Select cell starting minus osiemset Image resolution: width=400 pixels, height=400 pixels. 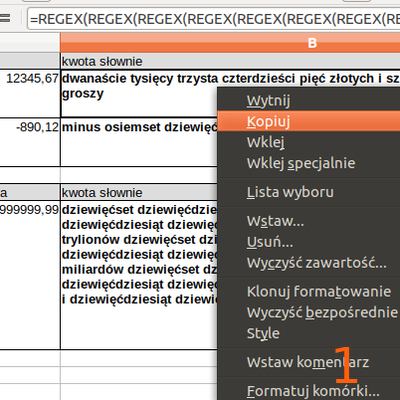[139, 142]
